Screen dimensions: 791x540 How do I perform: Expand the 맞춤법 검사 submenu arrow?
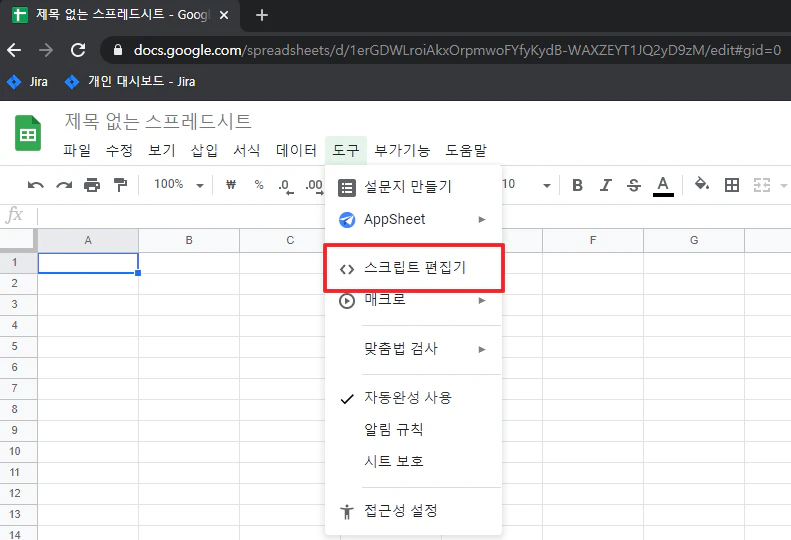point(482,349)
